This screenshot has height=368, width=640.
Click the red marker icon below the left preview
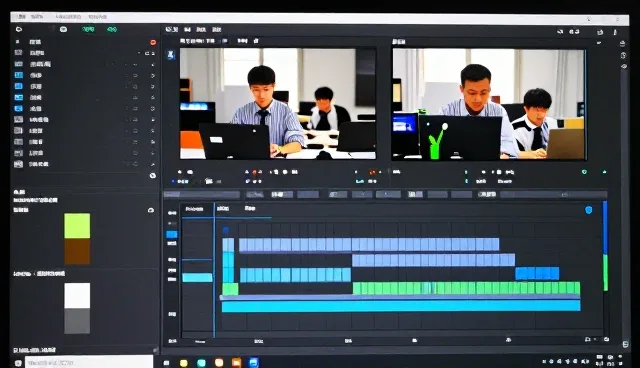[254, 172]
